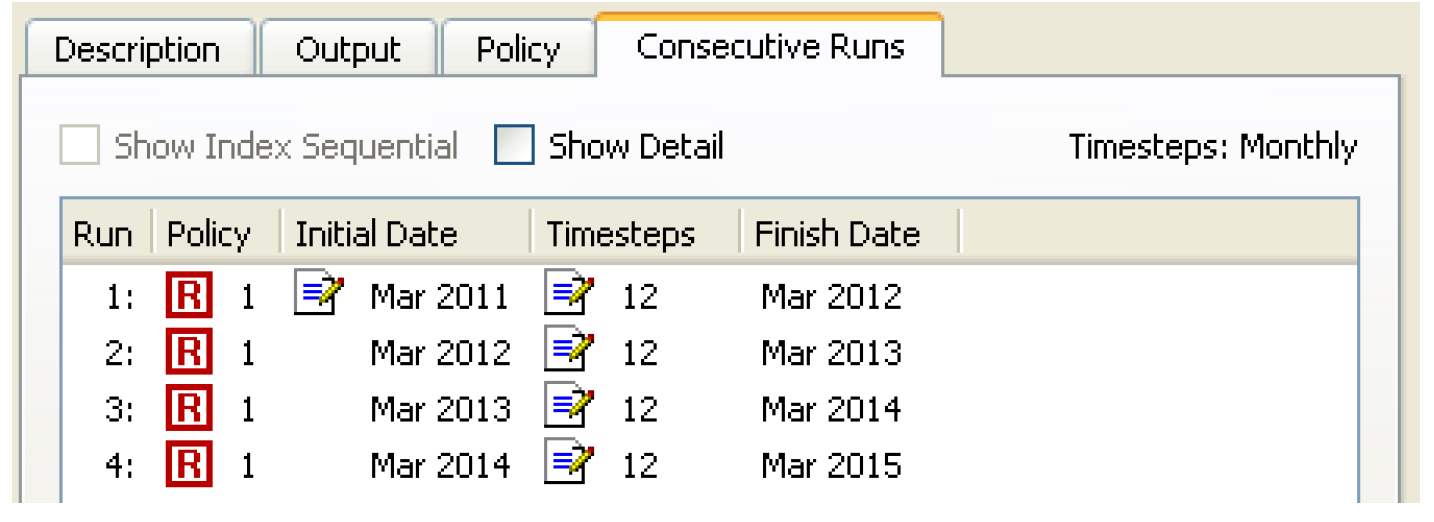1434x522 pixels.
Task: Select the Mar 2015 finish date cell
Action: (x=831, y=465)
